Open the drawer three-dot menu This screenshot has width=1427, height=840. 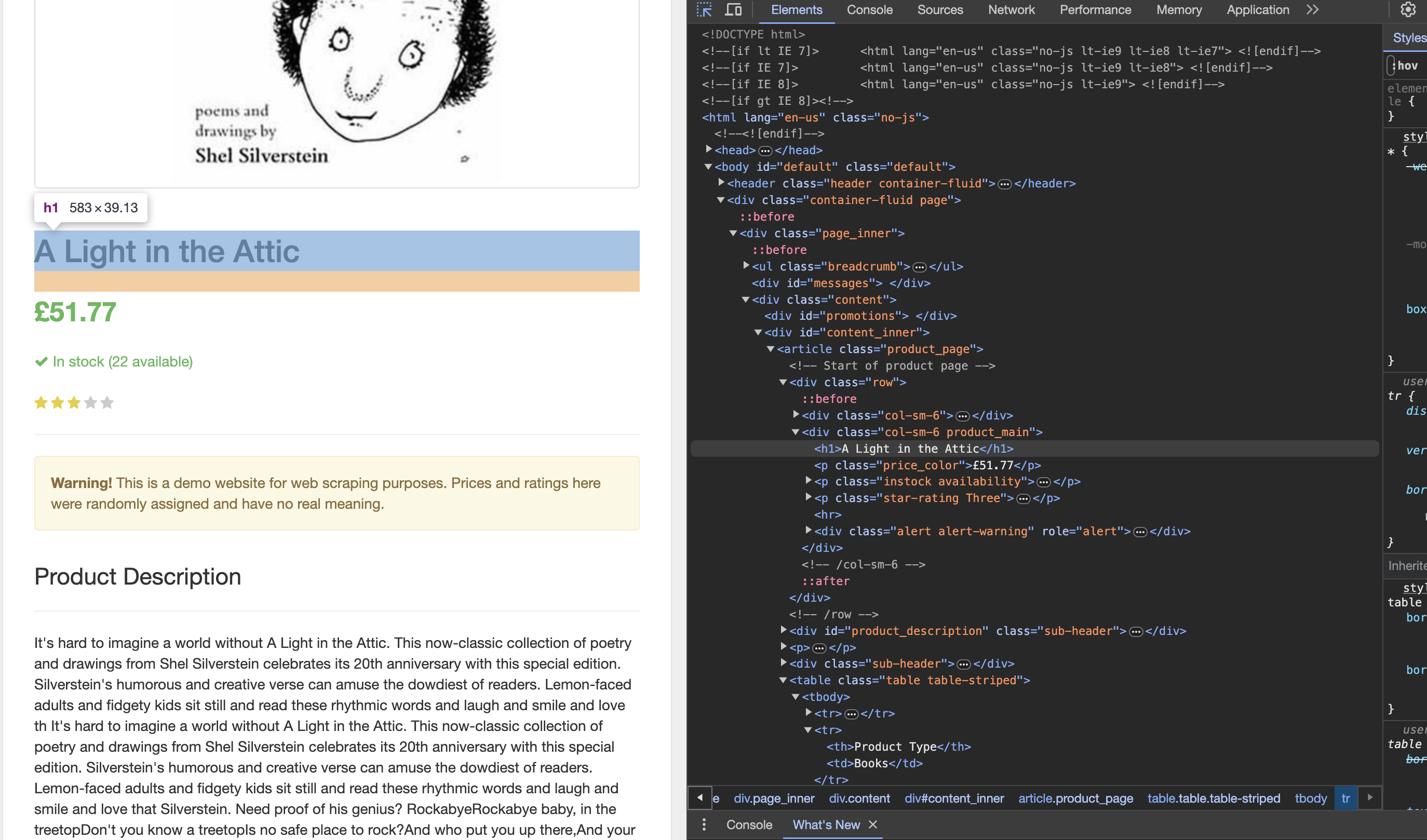704,824
